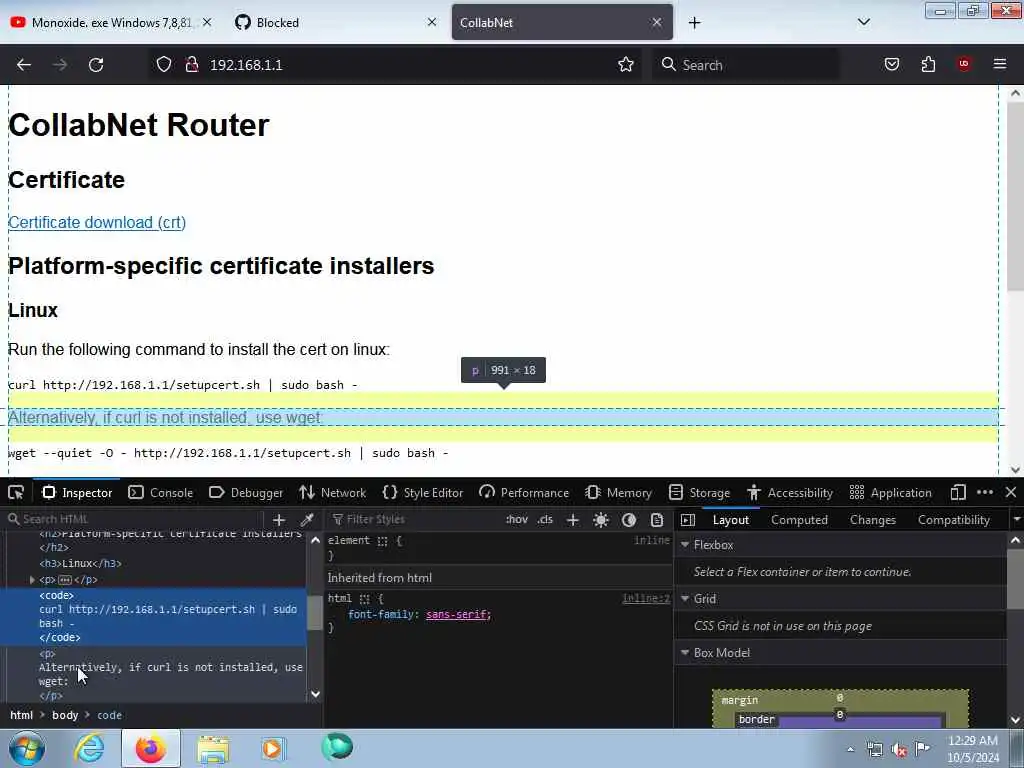Add a new CSS rule

pyautogui.click(x=573, y=520)
